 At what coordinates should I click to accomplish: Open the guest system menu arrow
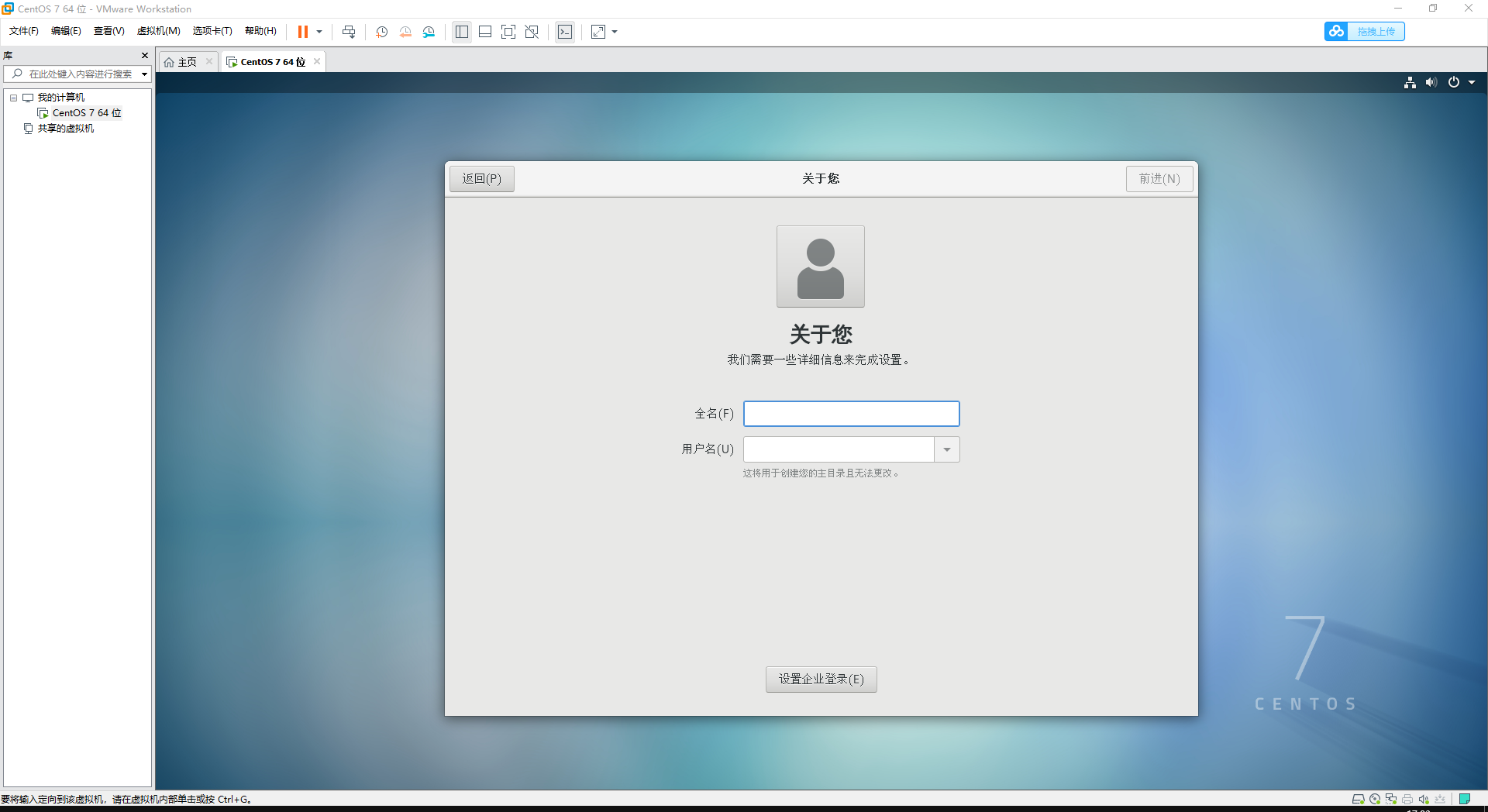1472,83
